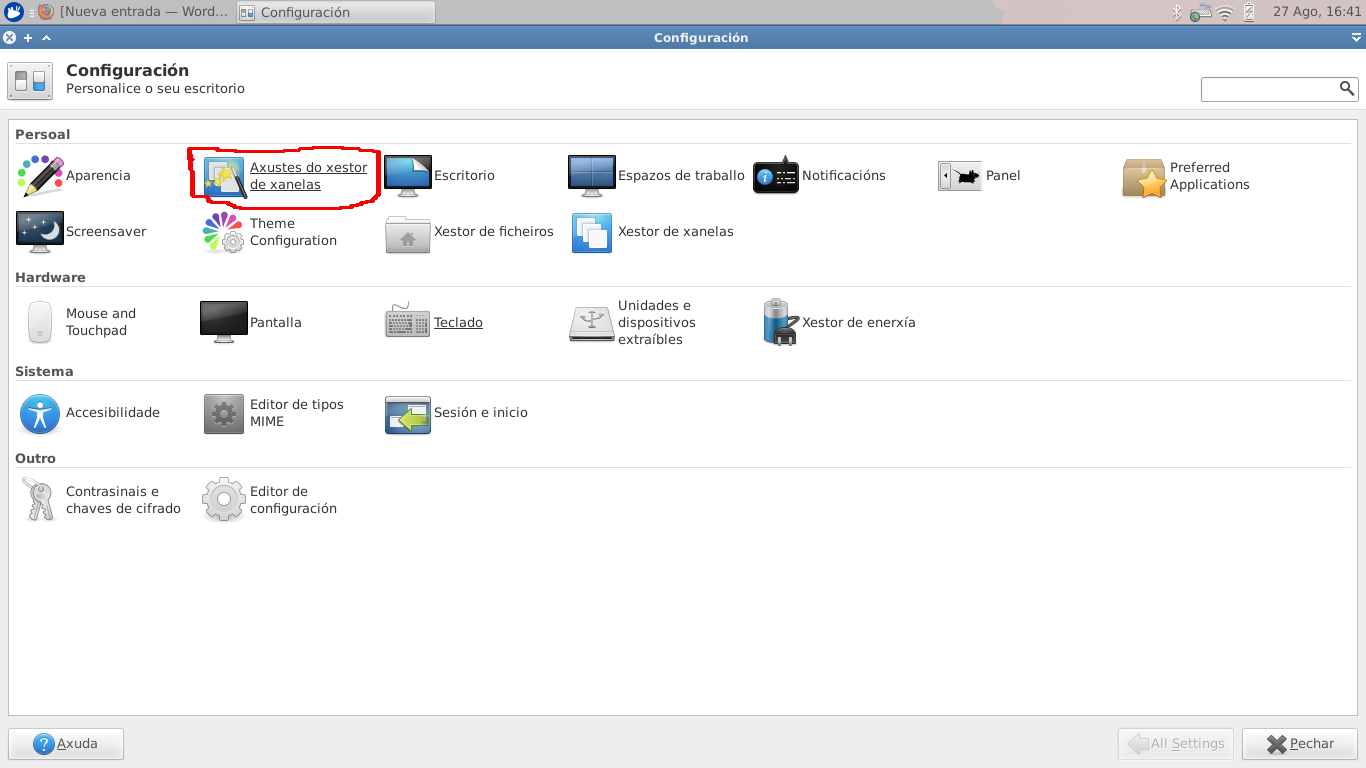The height and width of the screenshot is (768, 1366).
Task: Click the Pechar button
Action: point(1299,744)
